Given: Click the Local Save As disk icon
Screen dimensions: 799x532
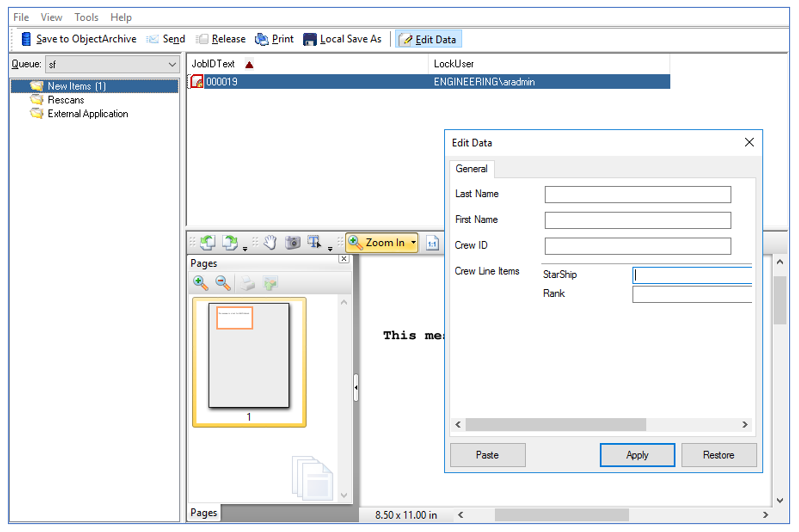Looking at the screenshot, I should click(309, 39).
